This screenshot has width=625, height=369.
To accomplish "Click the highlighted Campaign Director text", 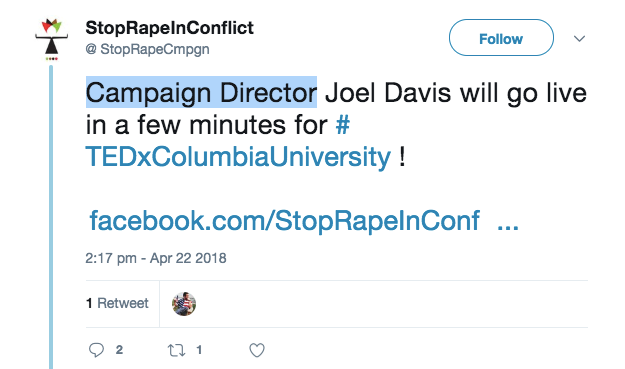I will click(x=201, y=92).
